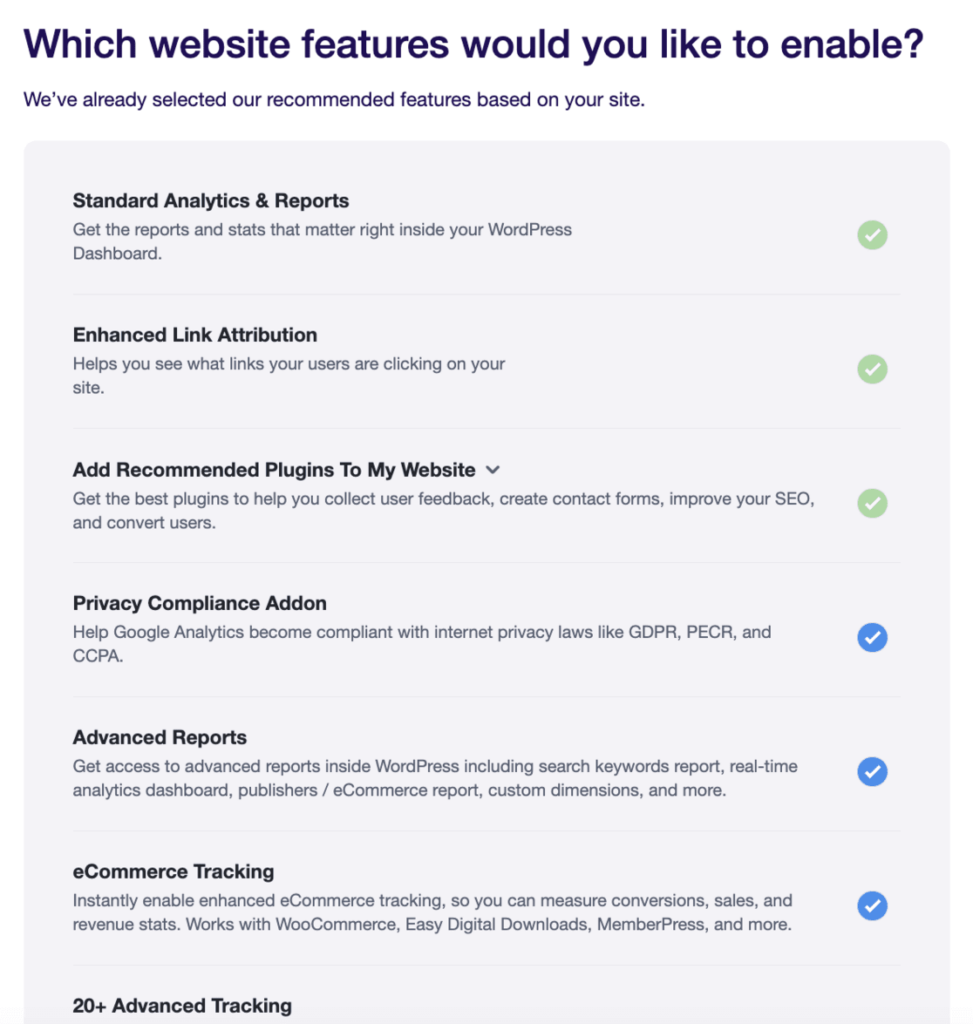Click the Privacy Compliance Addon blue checkmark
The width and height of the screenshot is (973, 1024).
click(872, 637)
